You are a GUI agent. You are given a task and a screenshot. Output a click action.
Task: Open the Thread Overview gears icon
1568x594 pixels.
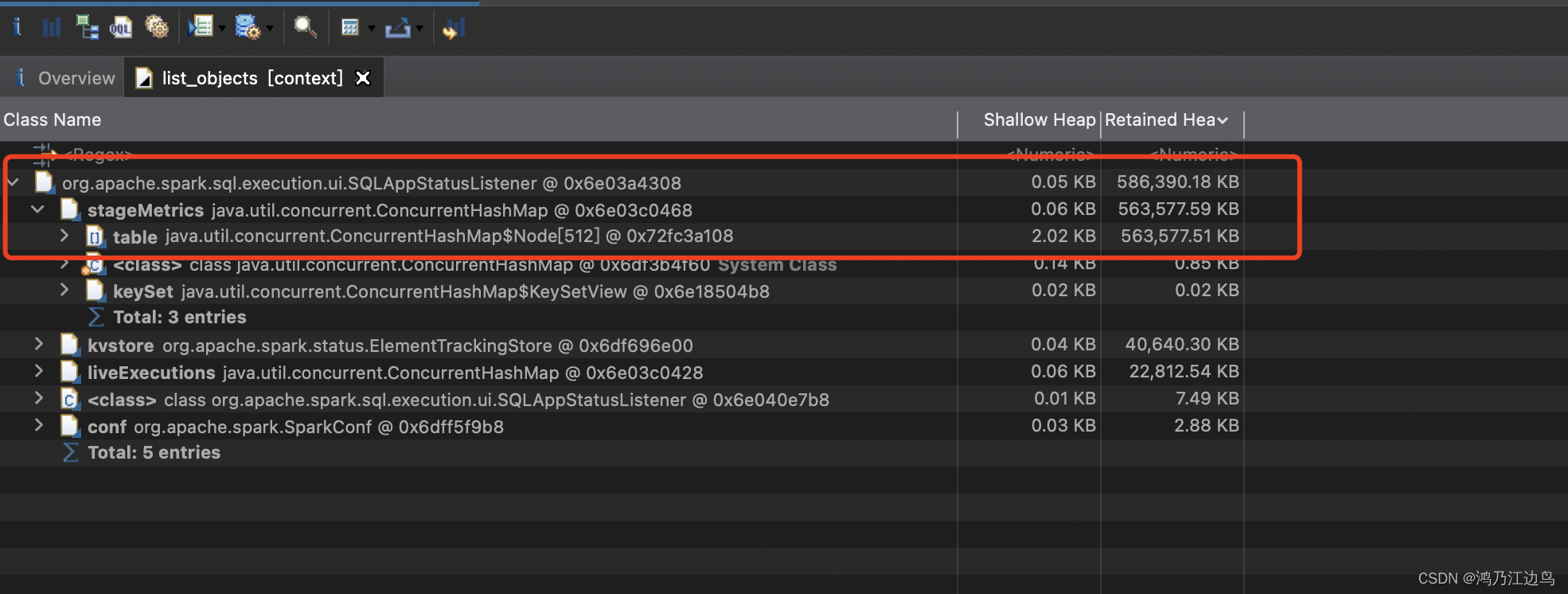click(156, 28)
